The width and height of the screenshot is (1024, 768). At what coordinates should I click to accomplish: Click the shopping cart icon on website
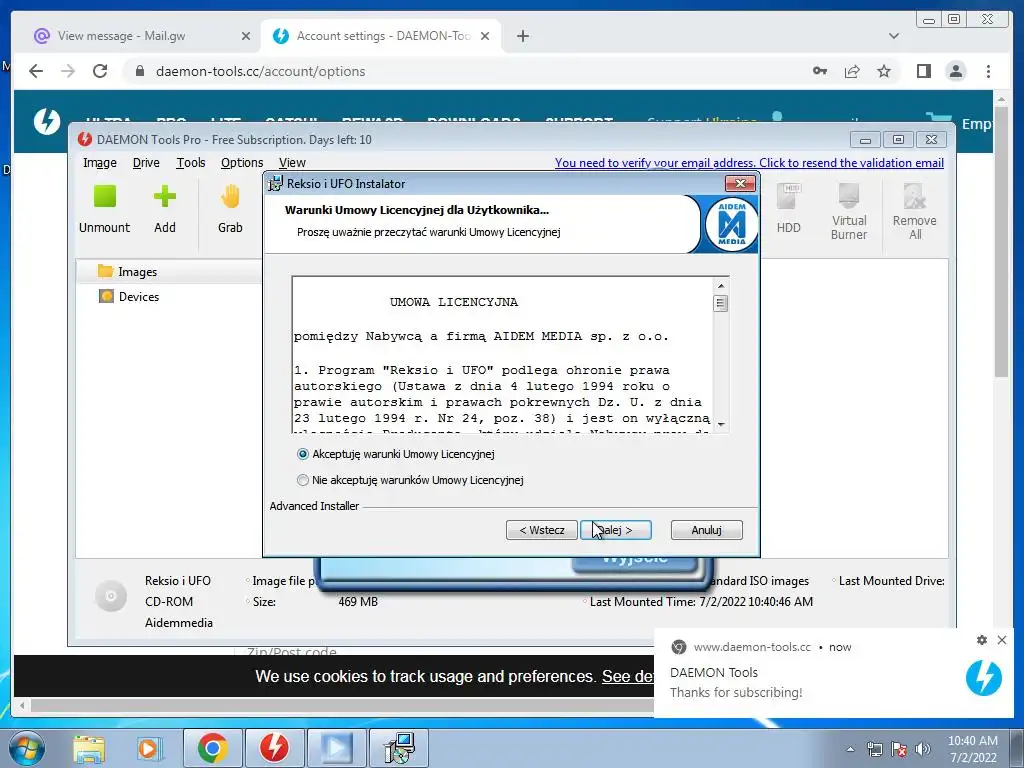click(x=938, y=121)
